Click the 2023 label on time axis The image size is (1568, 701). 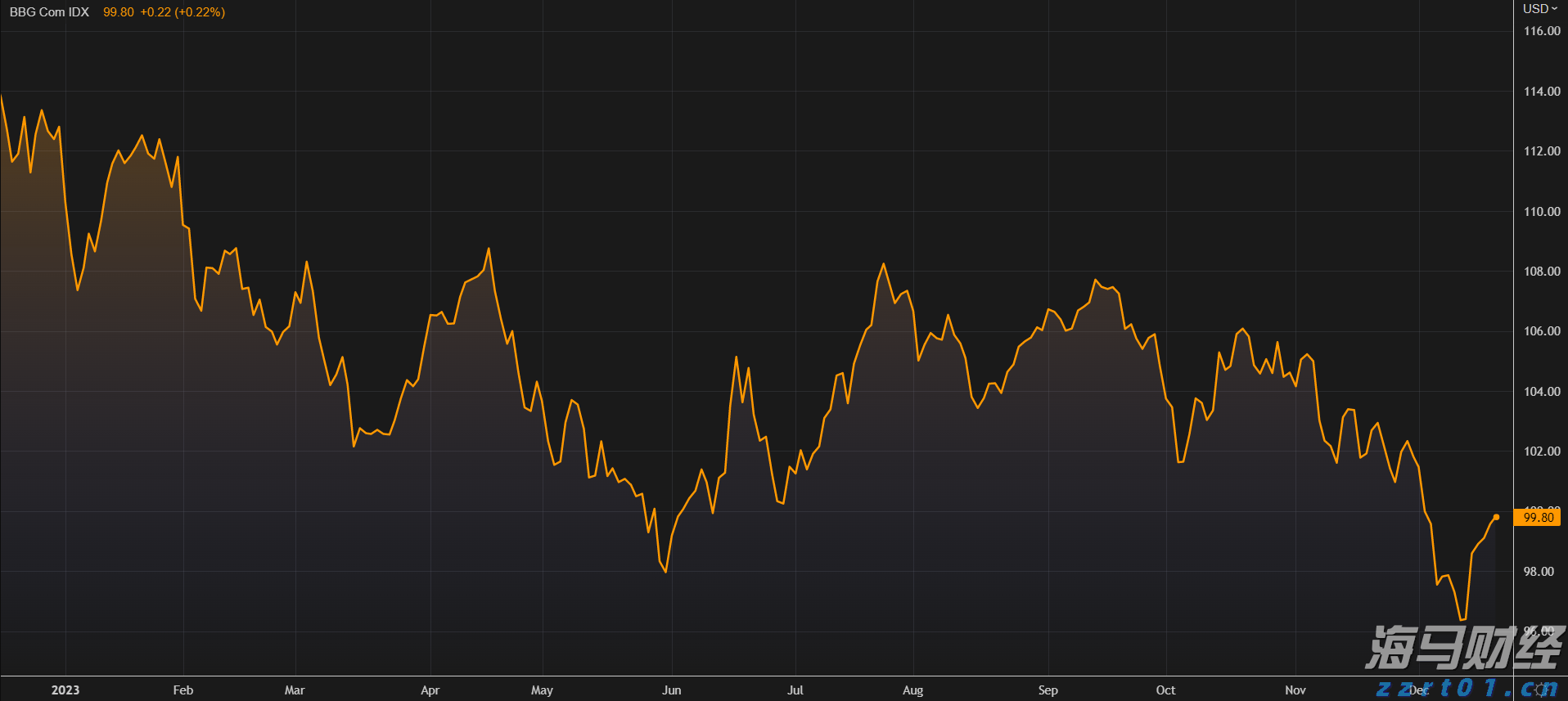point(65,690)
